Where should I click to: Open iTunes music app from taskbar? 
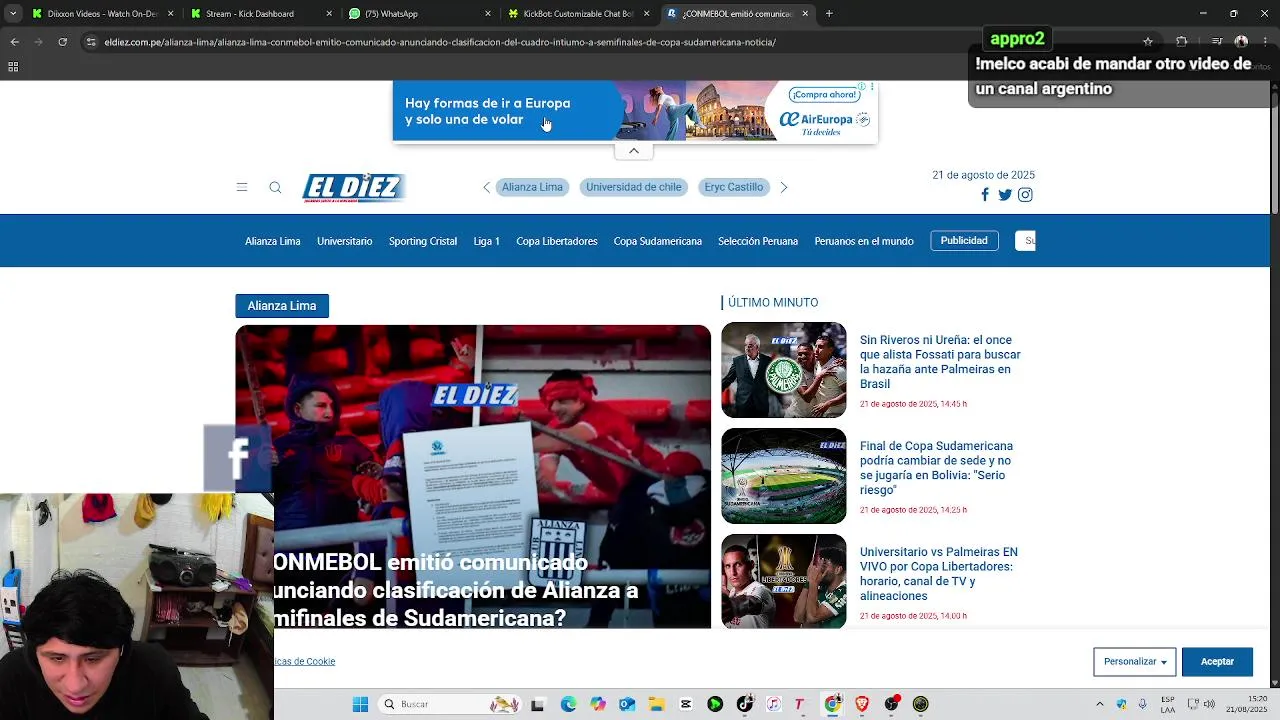[x=773, y=704]
